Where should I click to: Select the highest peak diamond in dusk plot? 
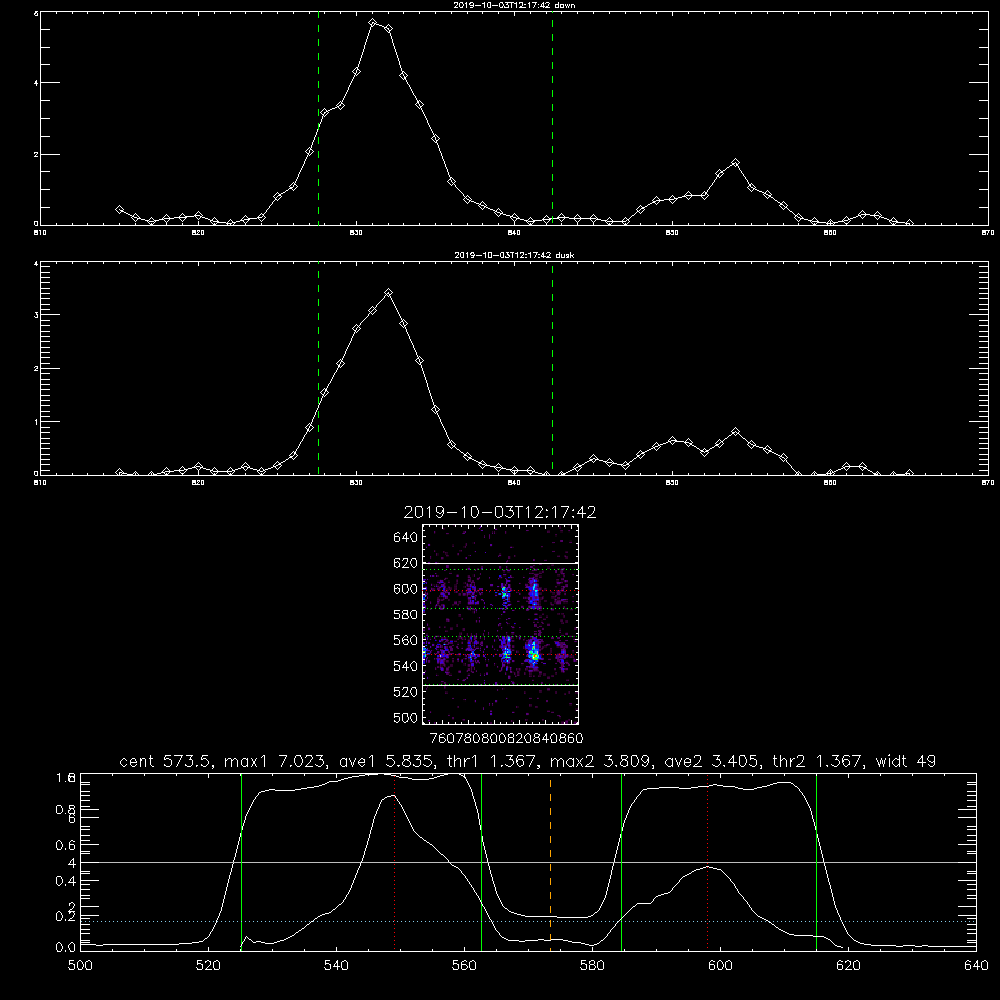point(388,293)
